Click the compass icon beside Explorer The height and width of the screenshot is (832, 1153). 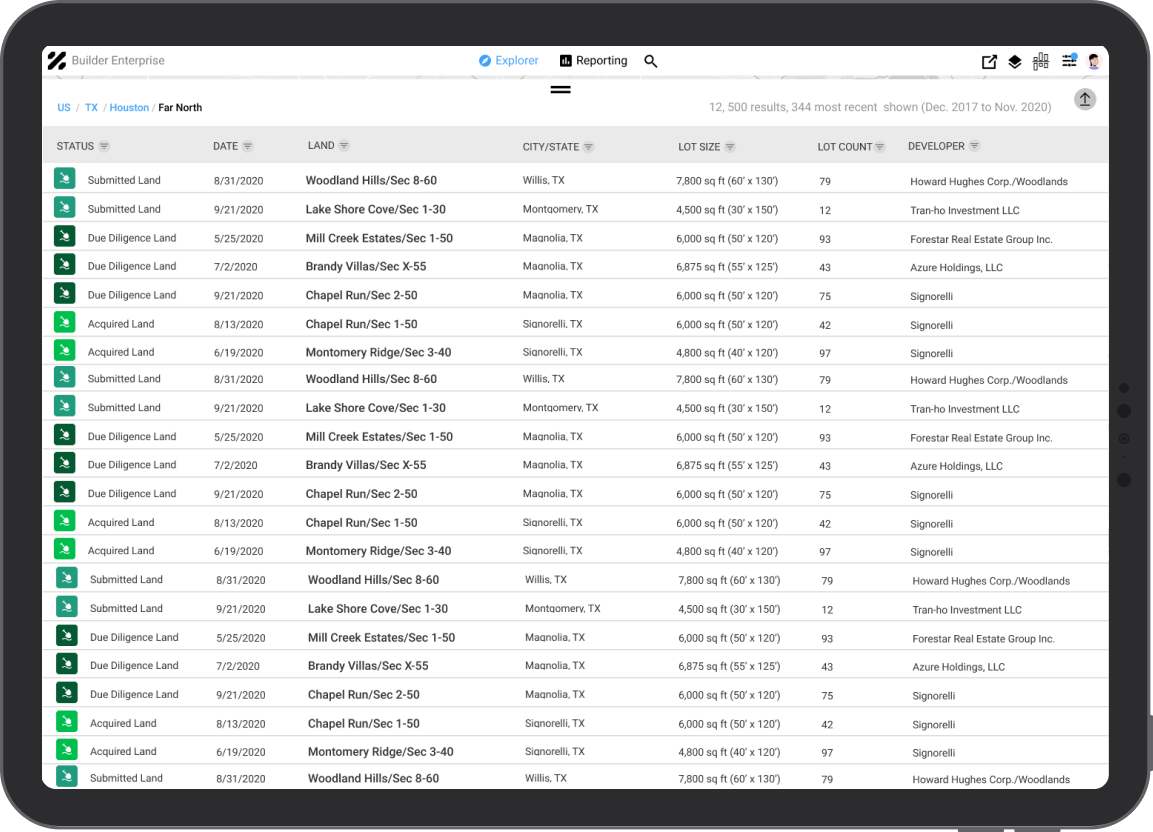pyautogui.click(x=485, y=61)
